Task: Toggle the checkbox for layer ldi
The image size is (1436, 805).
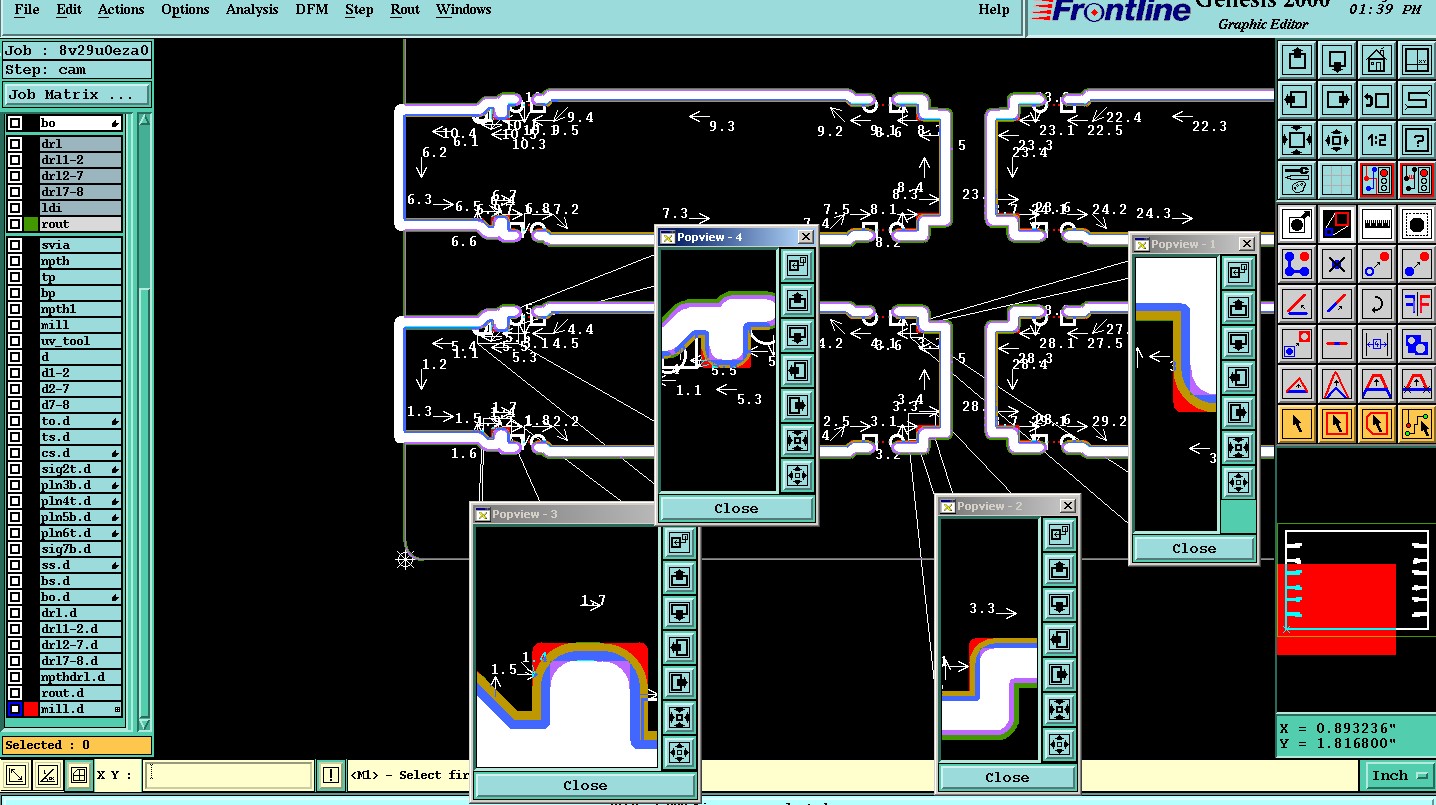Action: 15,208
